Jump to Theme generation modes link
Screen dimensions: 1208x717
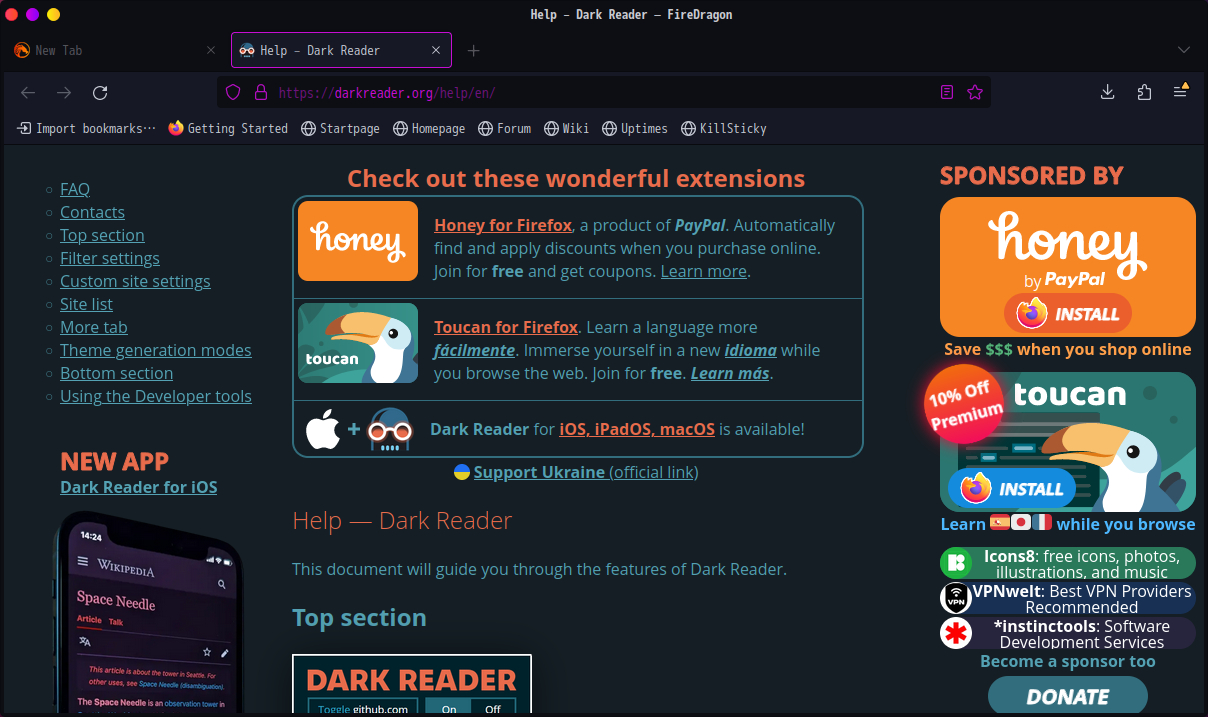point(156,350)
